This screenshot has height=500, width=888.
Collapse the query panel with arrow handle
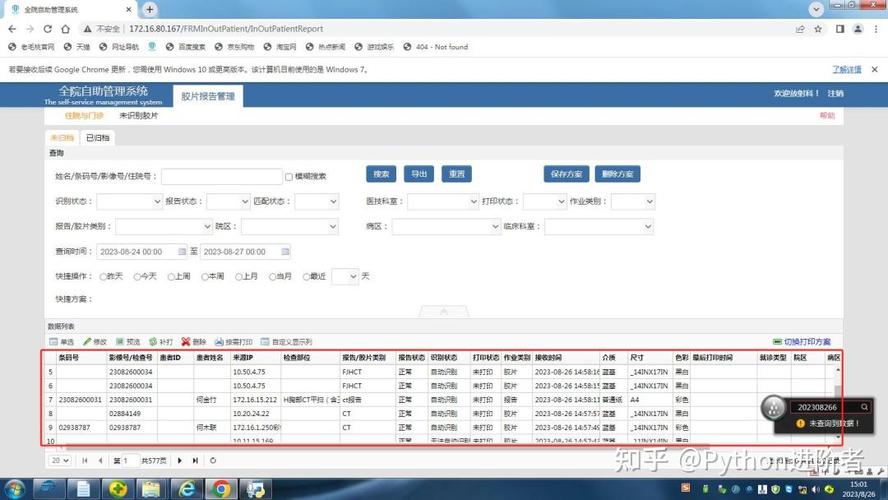[x=444, y=311]
